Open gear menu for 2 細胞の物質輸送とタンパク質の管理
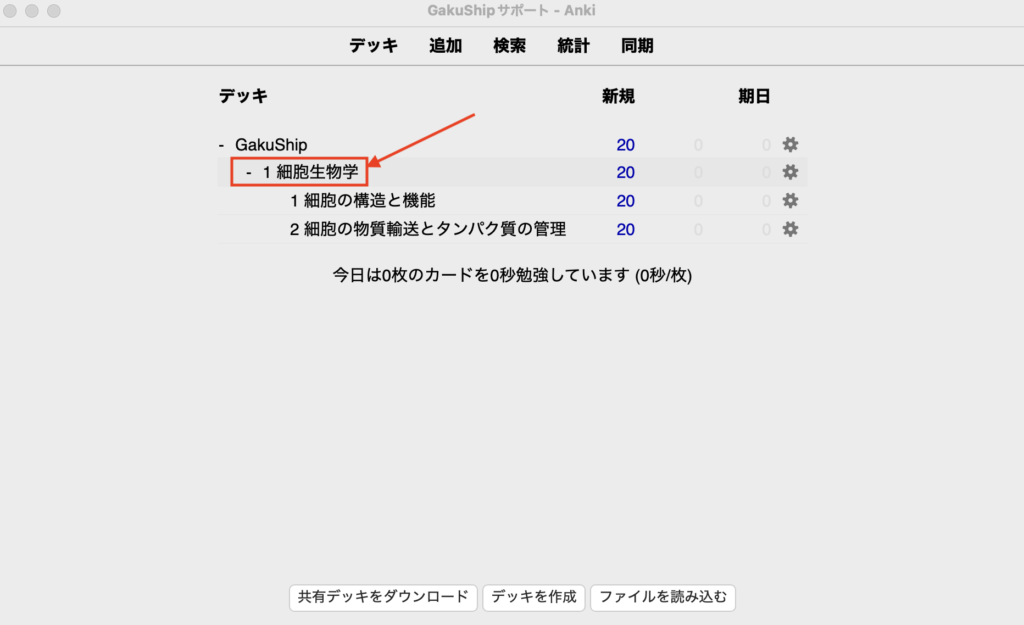Viewport: 1024px width, 625px height. pyautogui.click(x=790, y=229)
